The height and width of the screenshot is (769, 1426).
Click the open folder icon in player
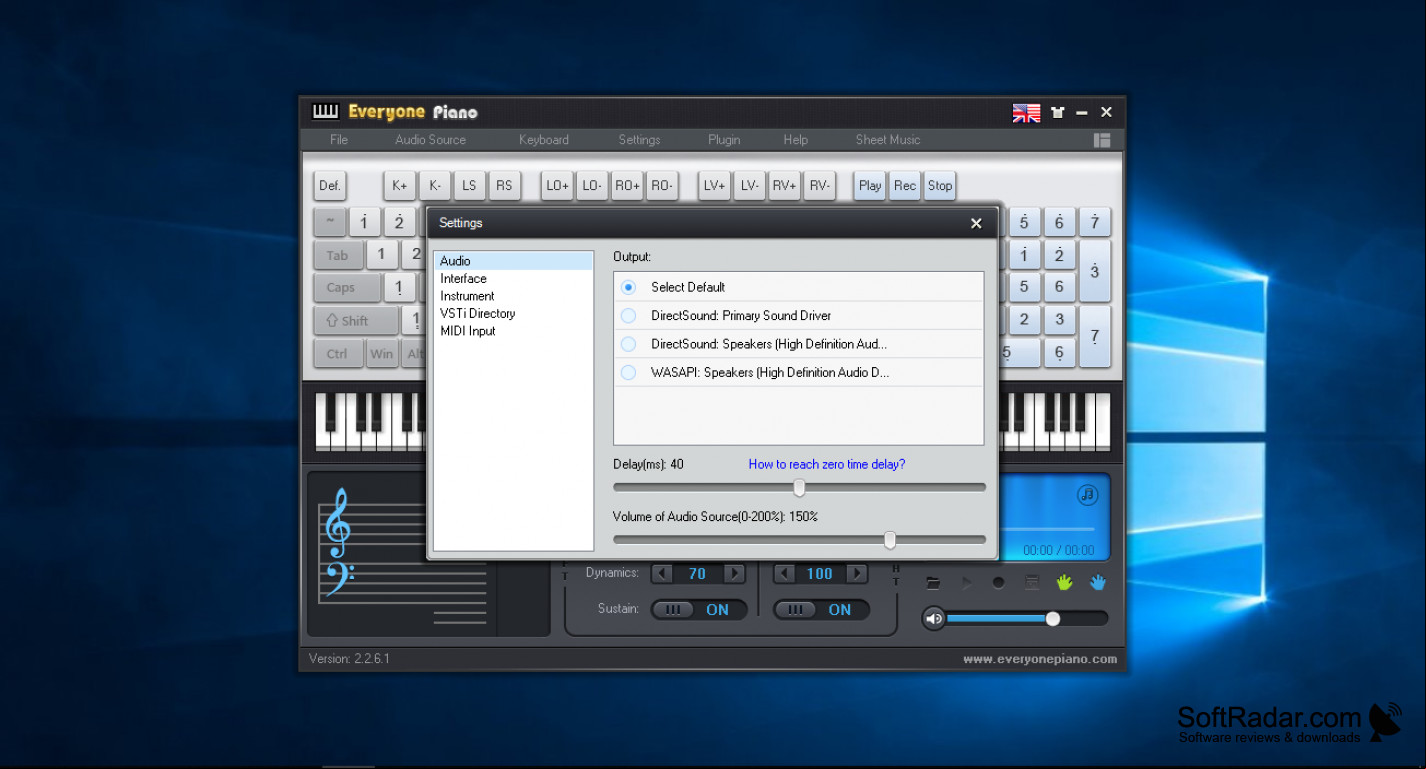pos(933,583)
